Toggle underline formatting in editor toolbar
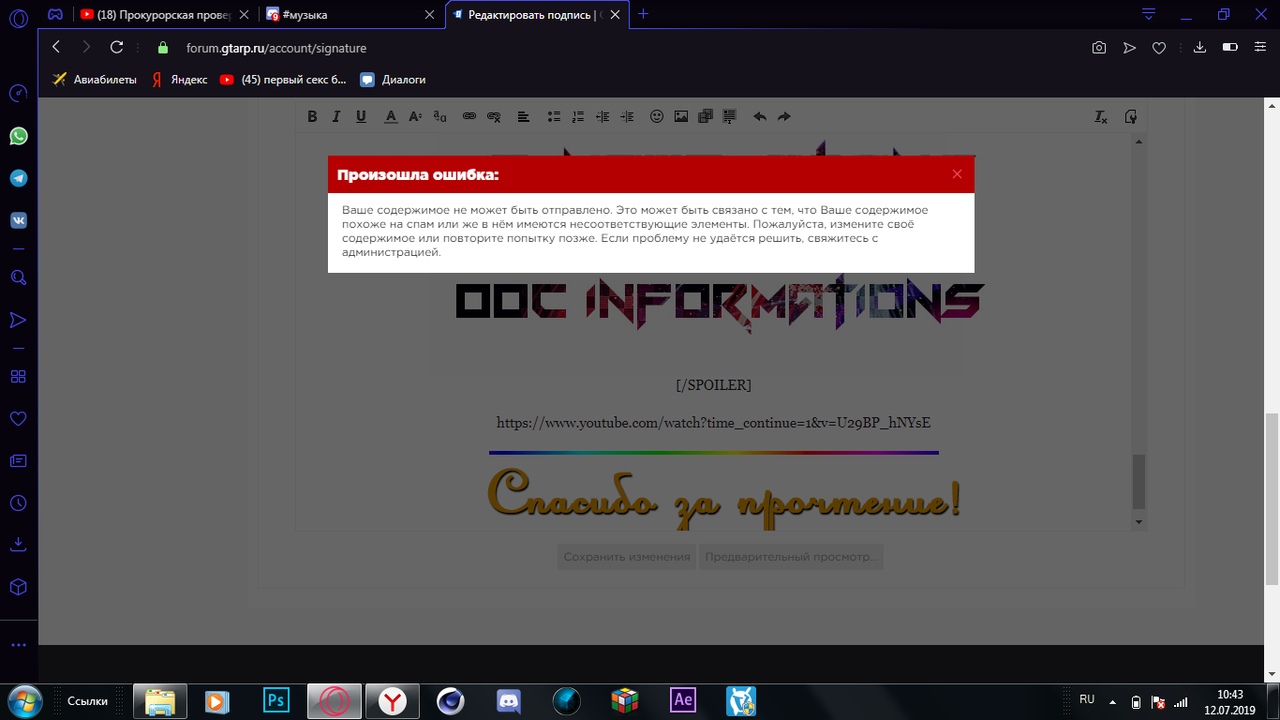 [361, 117]
